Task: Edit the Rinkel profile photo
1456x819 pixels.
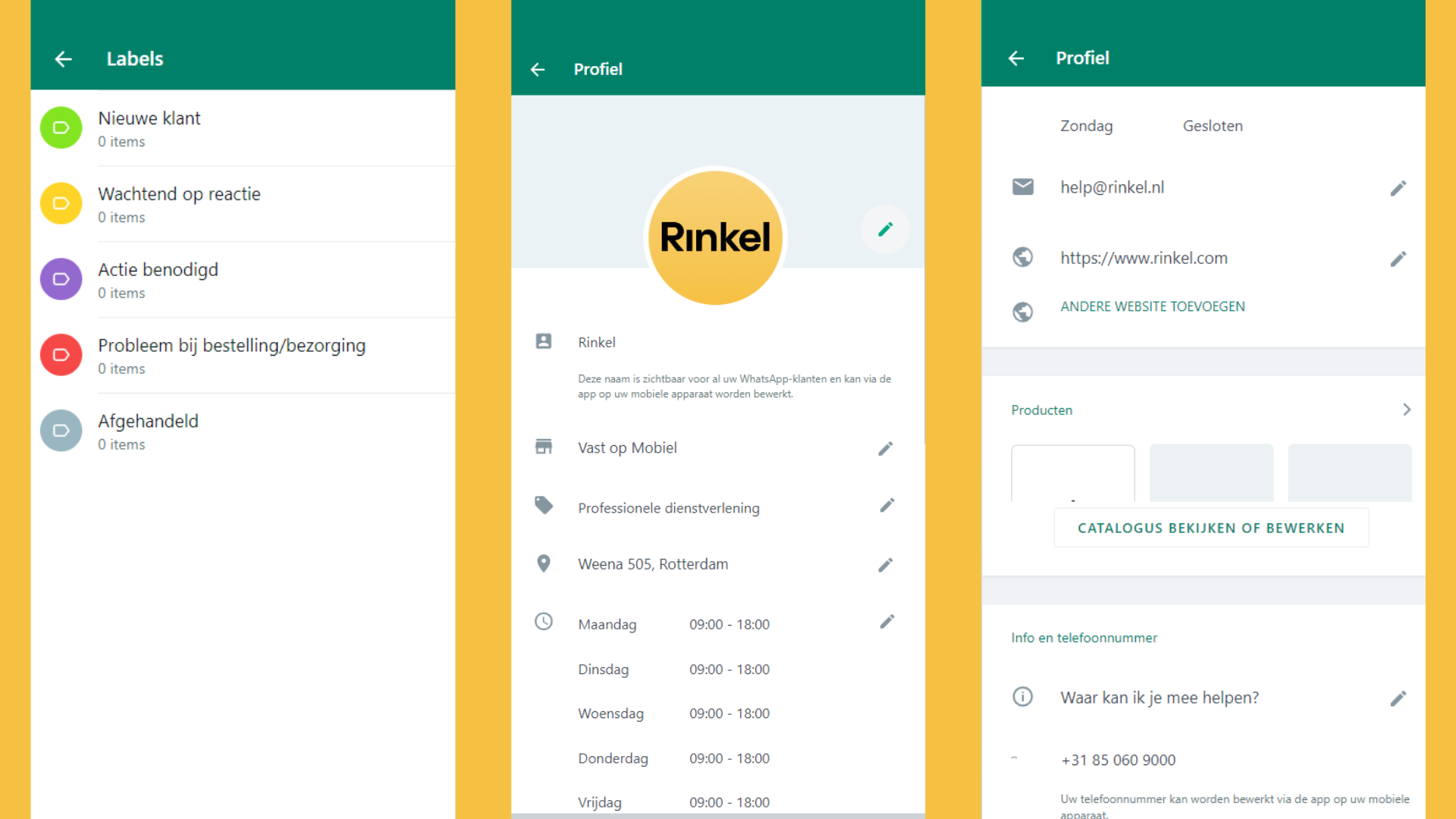Action: (x=885, y=229)
